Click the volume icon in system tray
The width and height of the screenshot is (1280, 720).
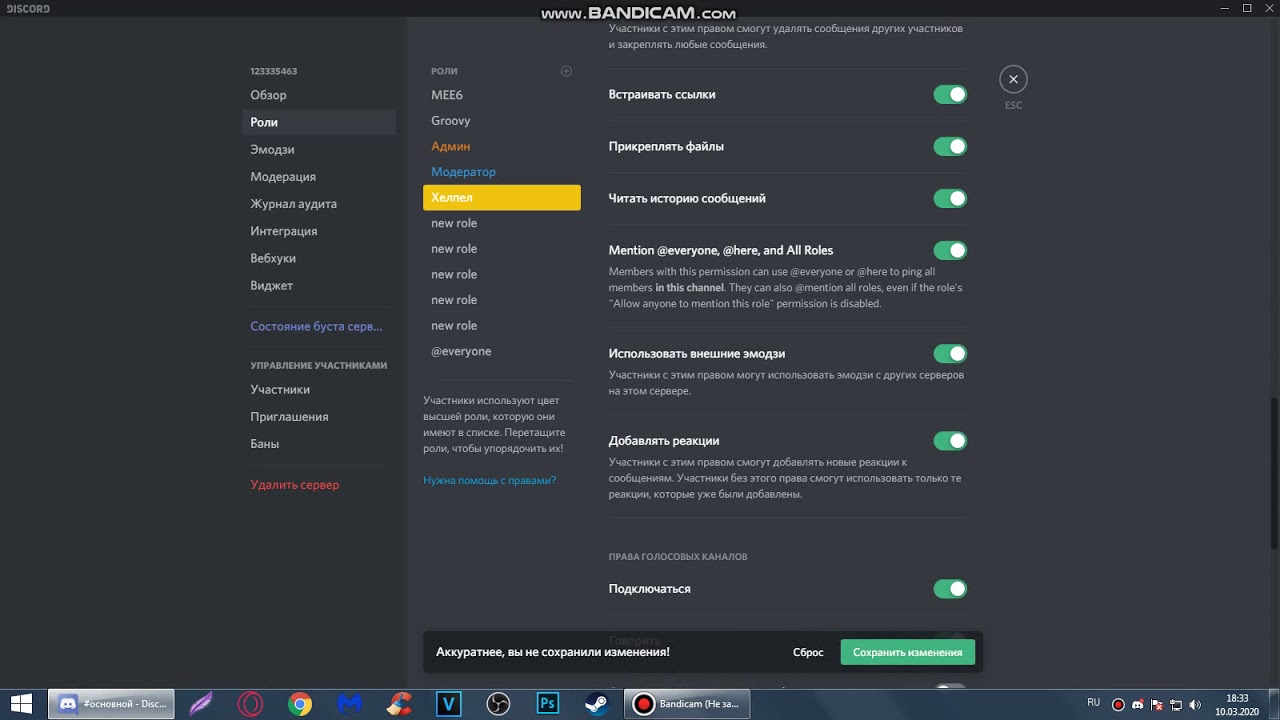1195,704
